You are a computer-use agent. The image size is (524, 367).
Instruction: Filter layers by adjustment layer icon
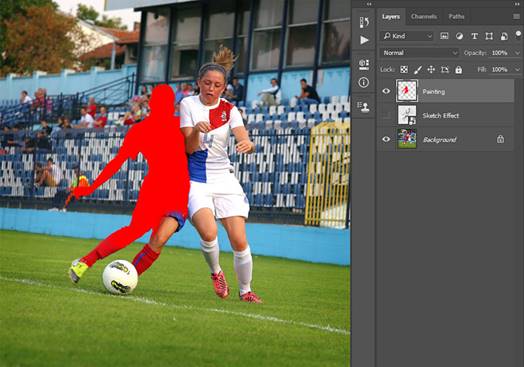[460, 36]
